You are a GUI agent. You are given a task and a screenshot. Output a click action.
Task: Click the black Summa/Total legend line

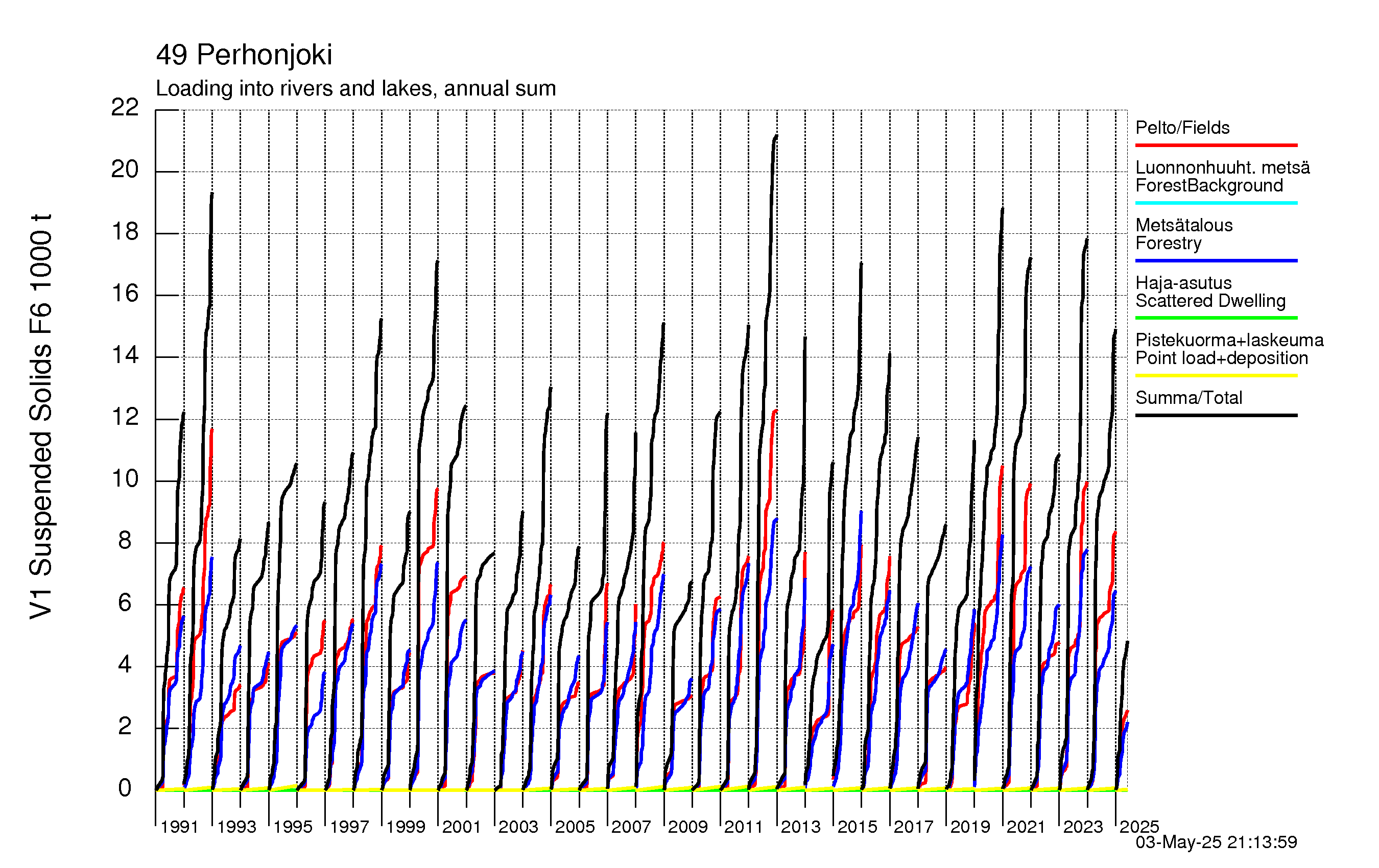[1216, 415]
